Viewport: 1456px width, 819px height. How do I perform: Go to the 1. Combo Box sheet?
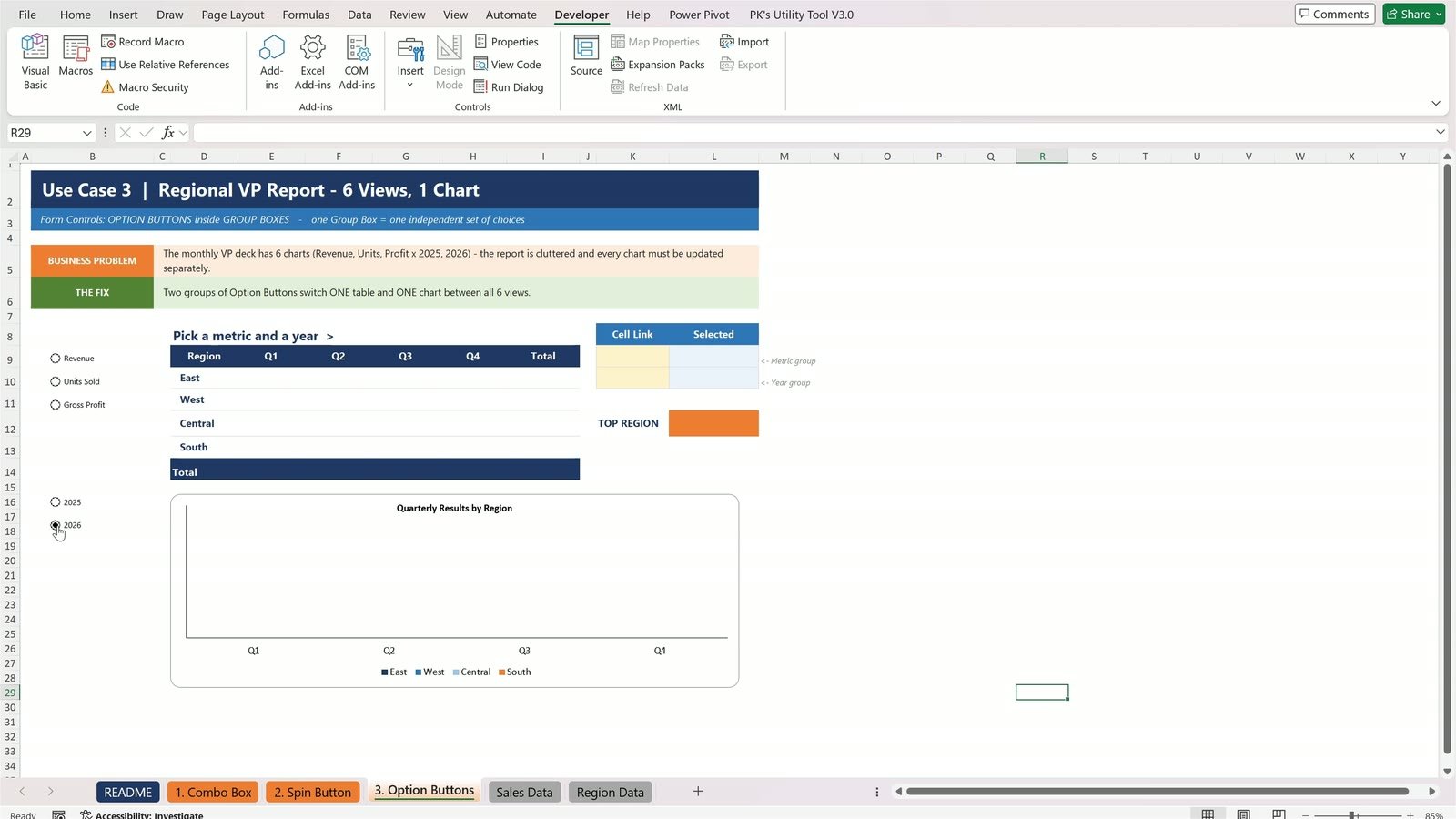(x=213, y=793)
